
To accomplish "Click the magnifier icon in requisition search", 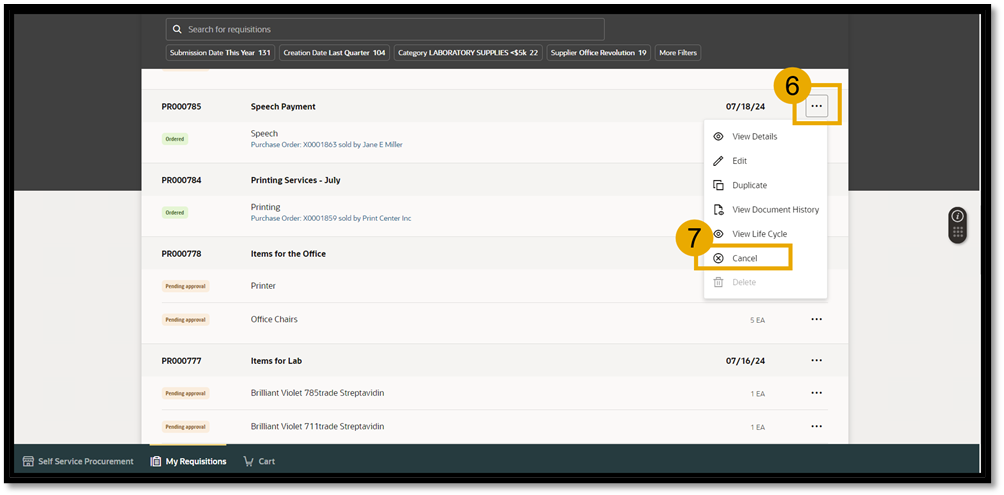I will coord(177,29).
